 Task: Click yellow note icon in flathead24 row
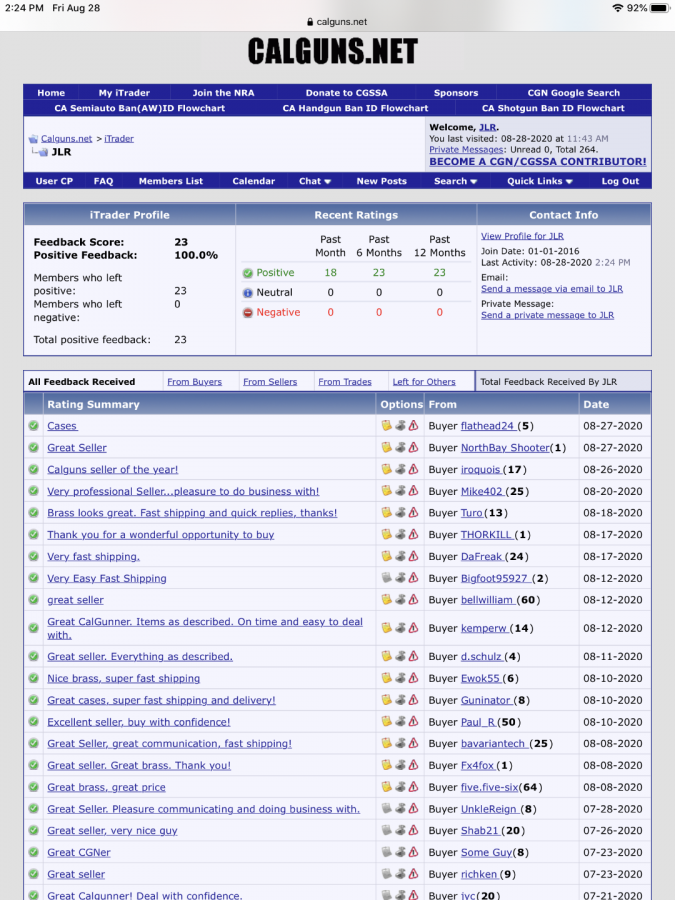pyautogui.click(x=386, y=425)
